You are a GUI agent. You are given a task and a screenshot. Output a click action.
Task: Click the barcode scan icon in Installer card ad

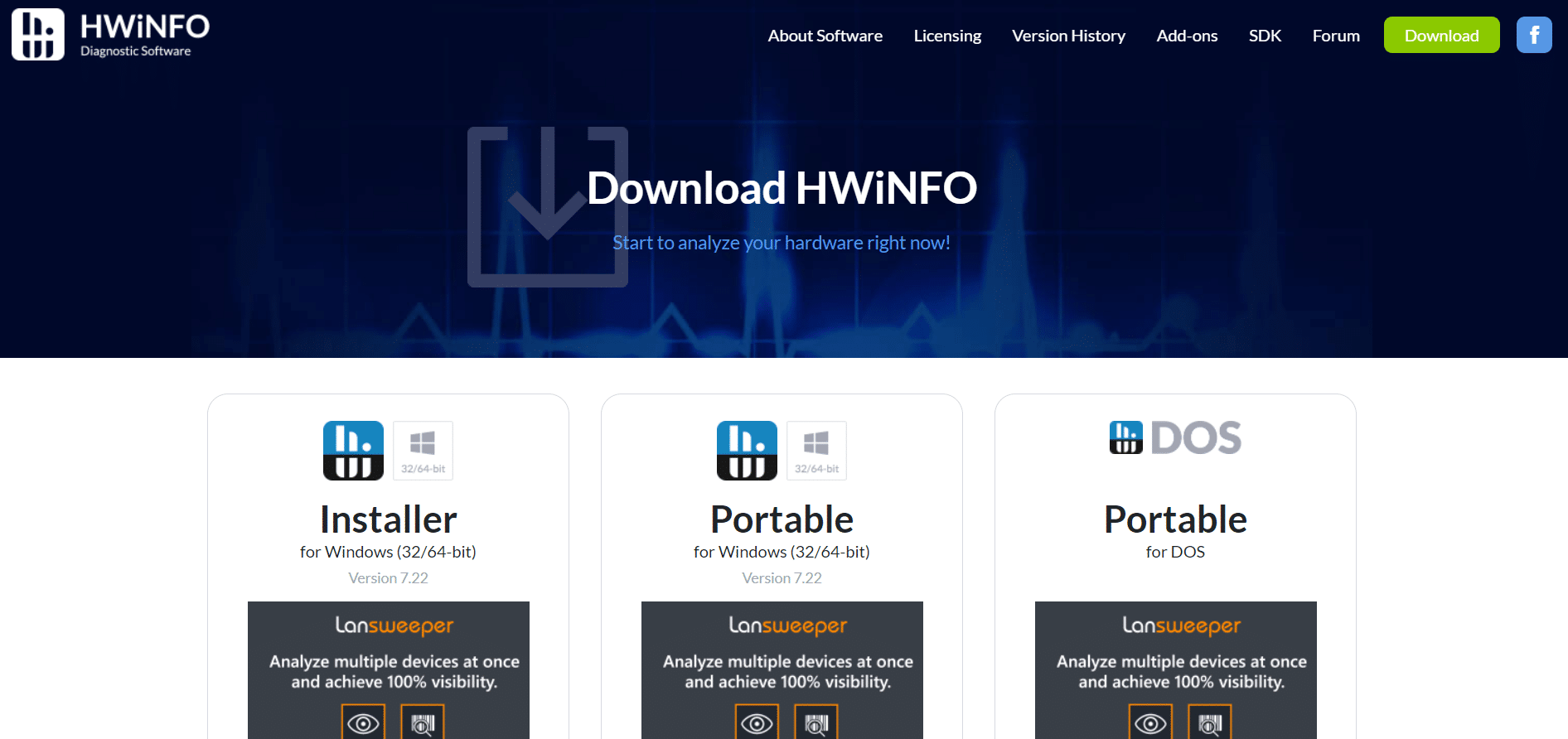423,722
